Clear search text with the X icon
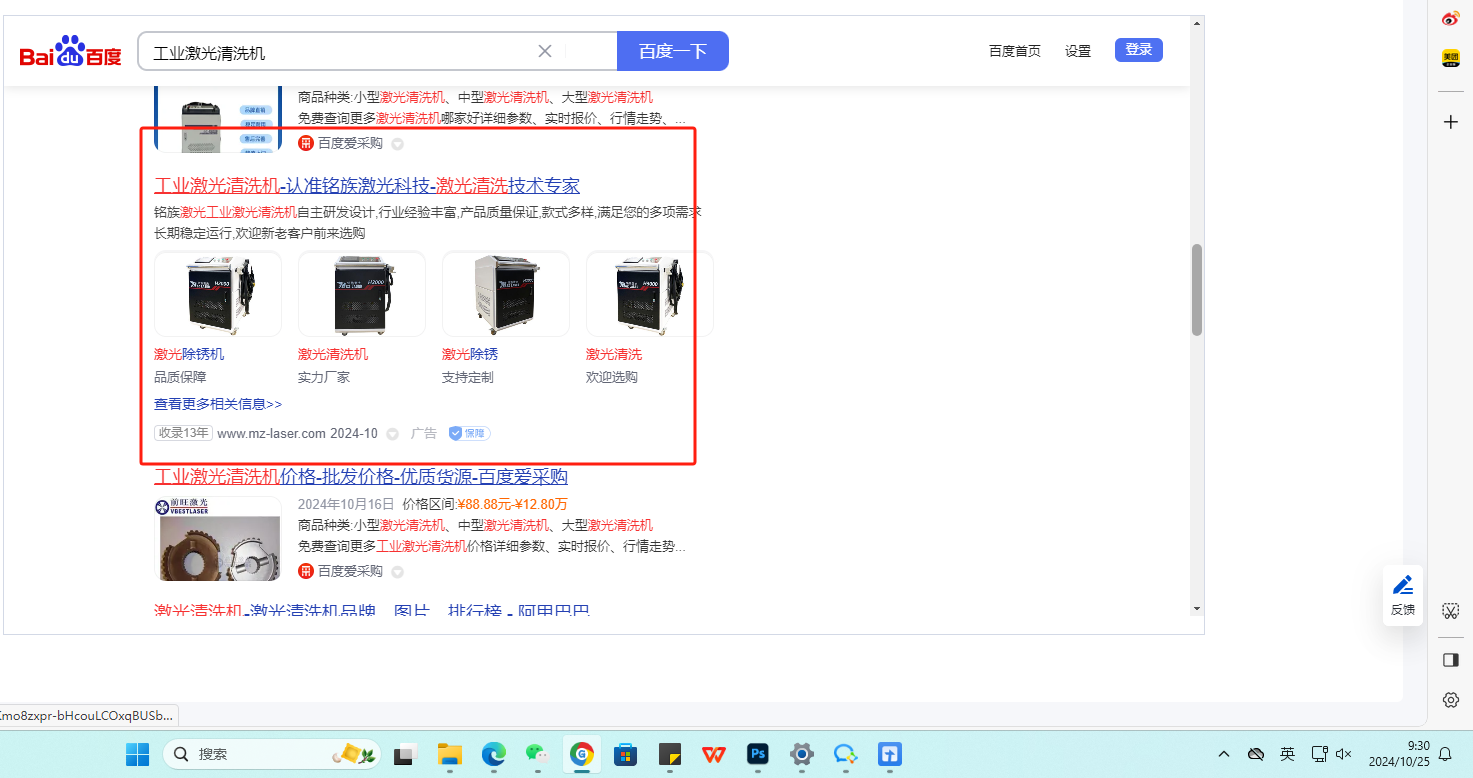1473x778 pixels. 545,52
